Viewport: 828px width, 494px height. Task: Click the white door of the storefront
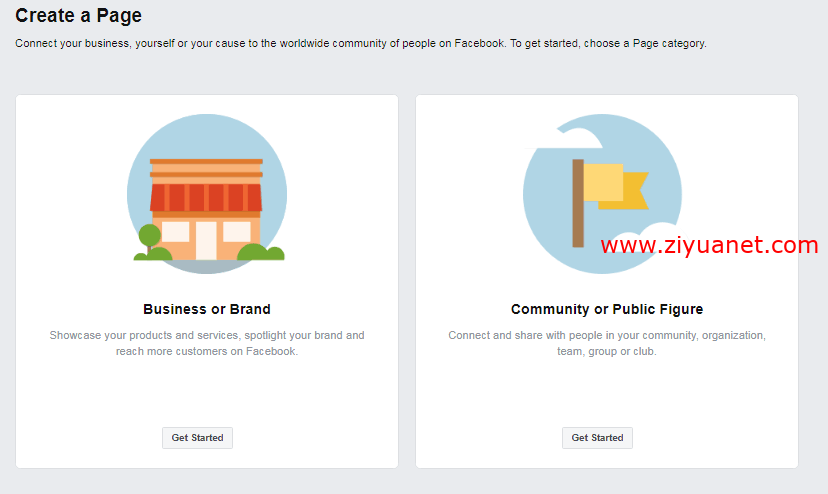[x=206, y=240]
